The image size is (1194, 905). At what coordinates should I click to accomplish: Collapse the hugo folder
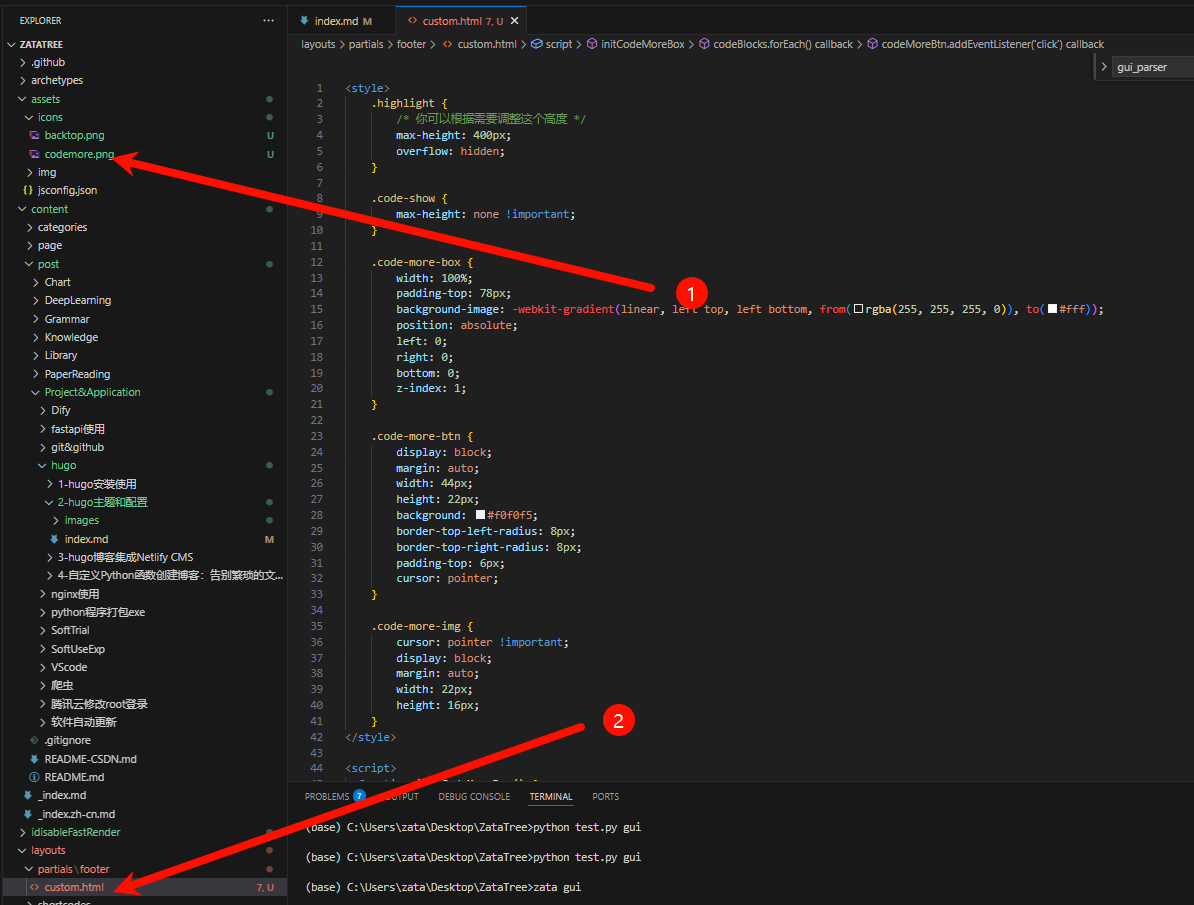coord(43,465)
